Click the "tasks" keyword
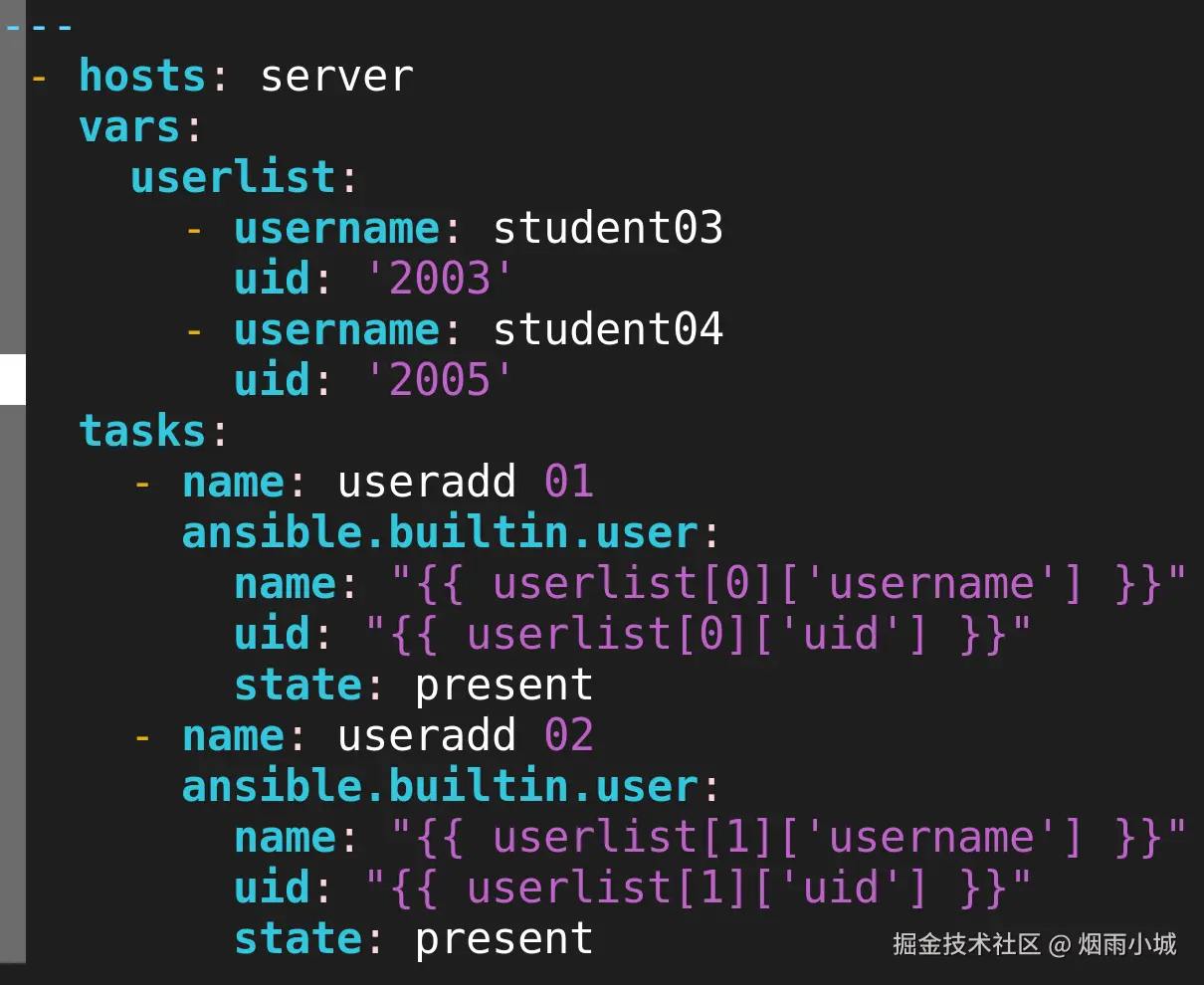Image resolution: width=1204 pixels, height=985 pixels. point(142,431)
